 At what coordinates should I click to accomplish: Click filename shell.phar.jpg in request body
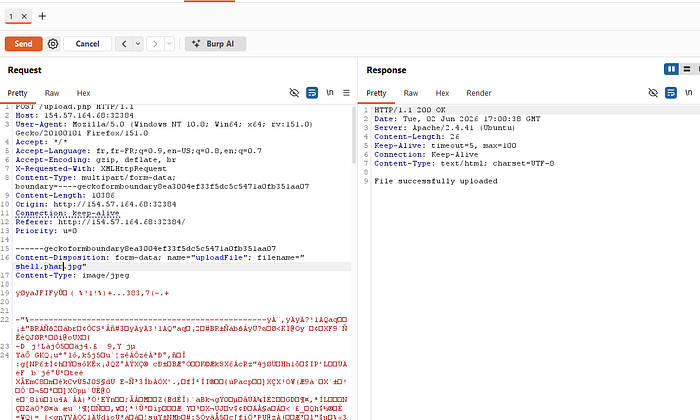click(x=49, y=266)
